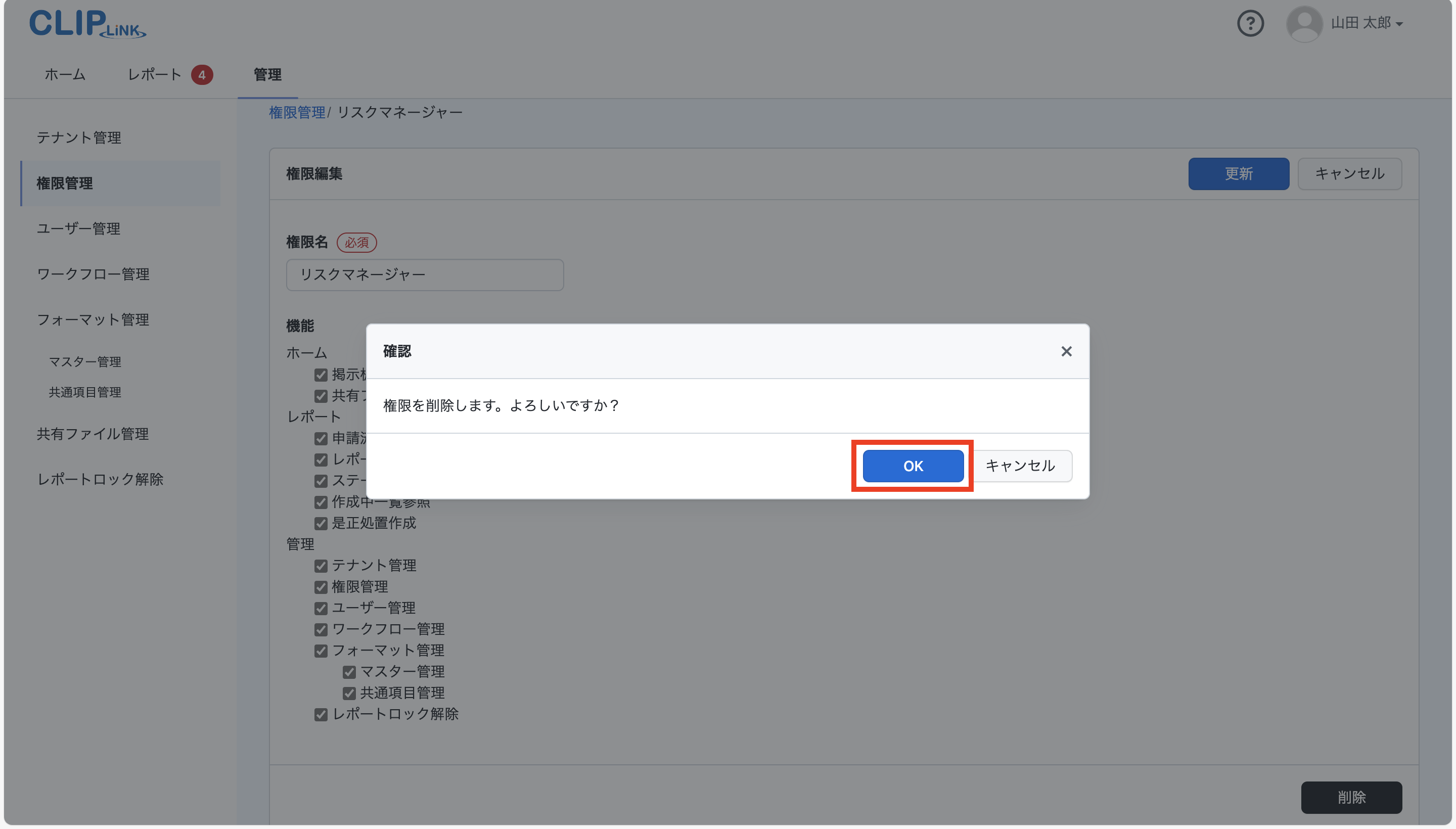This screenshot has height=829, width=1456.
Task: Follow the 権限管理 breadcrumb link
Action: click(297, 112)
